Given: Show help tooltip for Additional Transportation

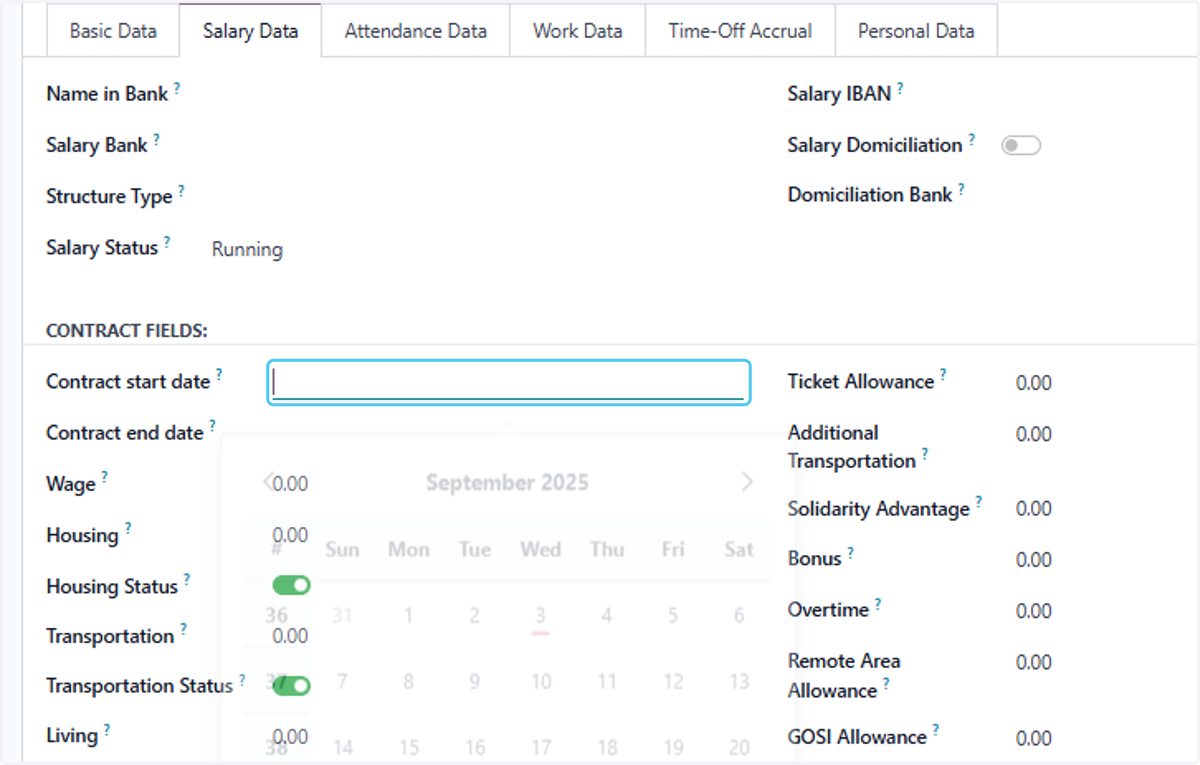Looking at the screenshot, I should pyautogui.click(x=924, y=455).
